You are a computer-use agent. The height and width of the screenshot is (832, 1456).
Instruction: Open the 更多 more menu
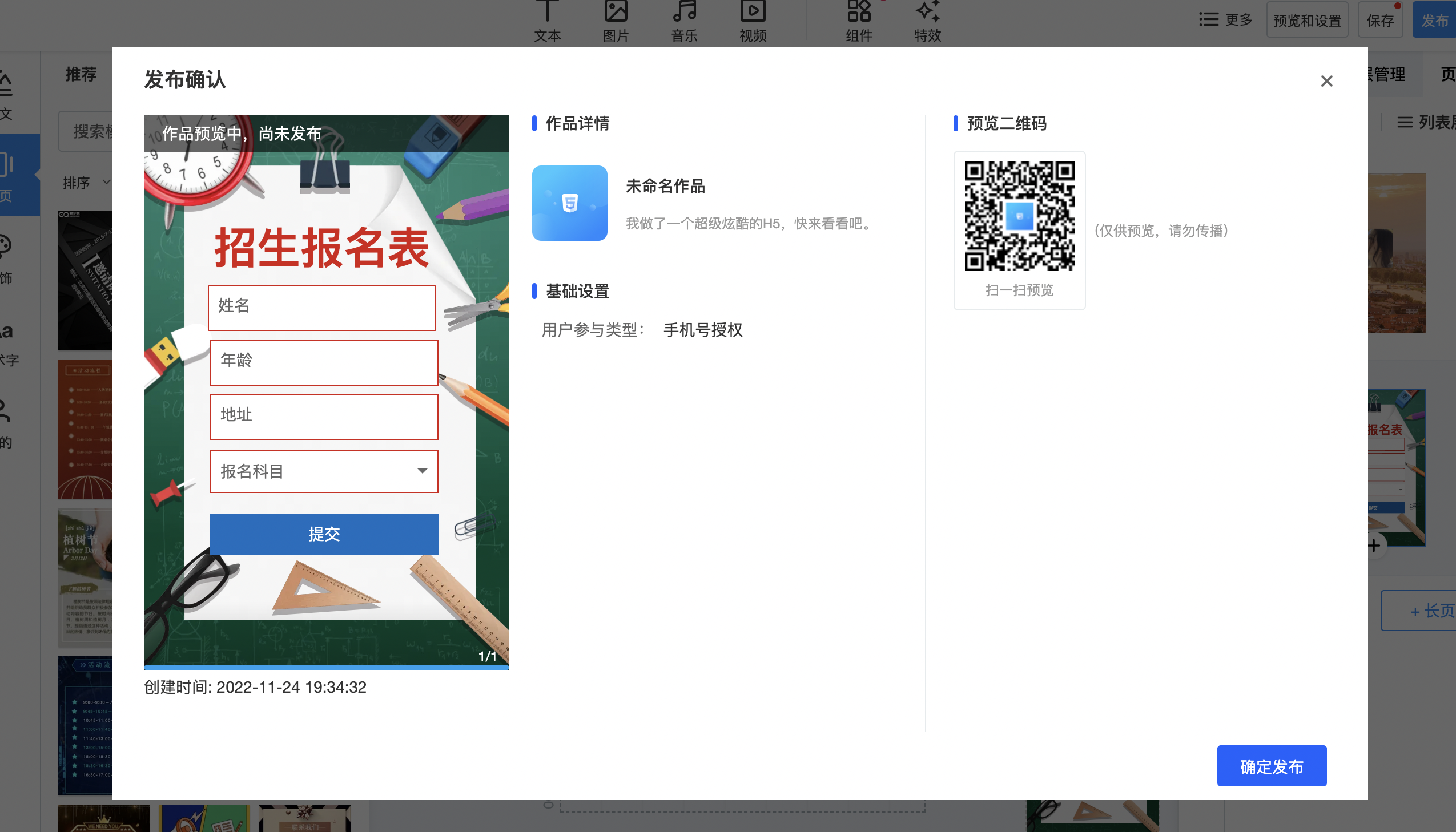[x=1226, y=20]
